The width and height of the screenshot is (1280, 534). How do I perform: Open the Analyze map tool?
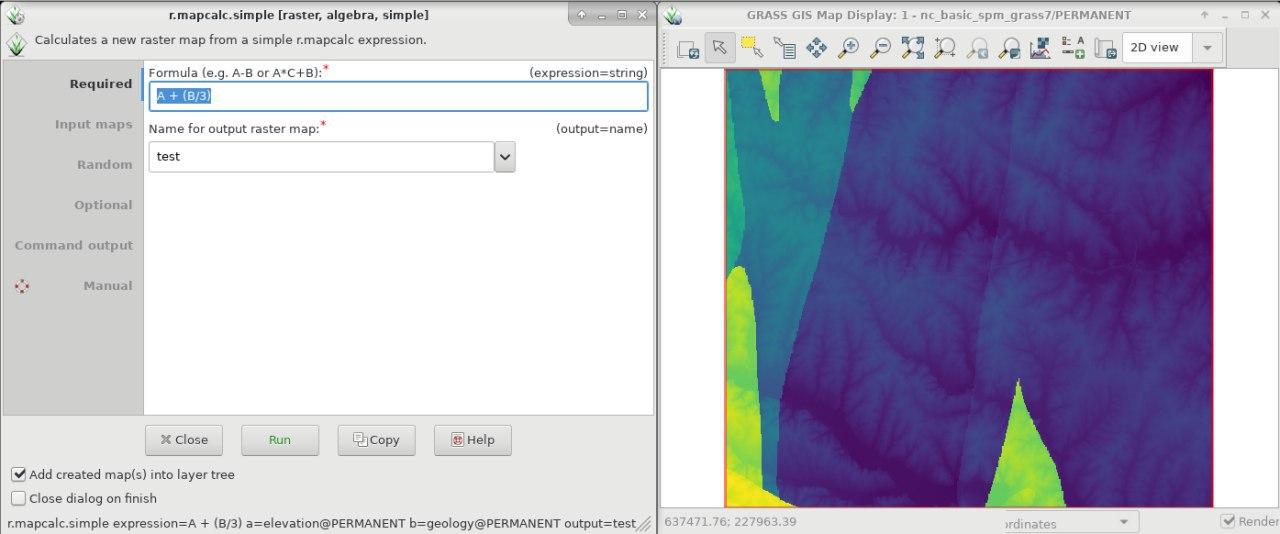tap(1040, 48)
